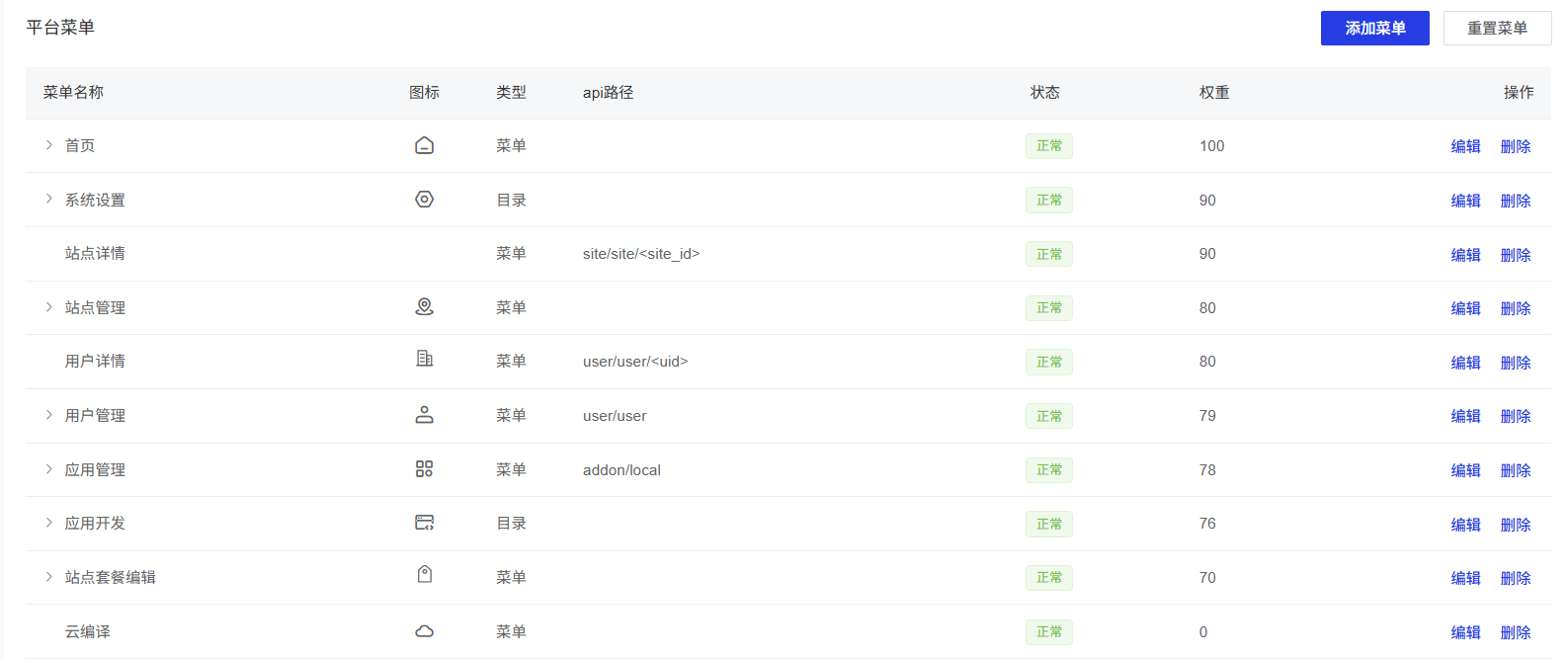Image resolution: width=1568 pixels, height=660 pixels.
Task: Click the settings icon for 系统设置
Action: click(x=424, y=200)
